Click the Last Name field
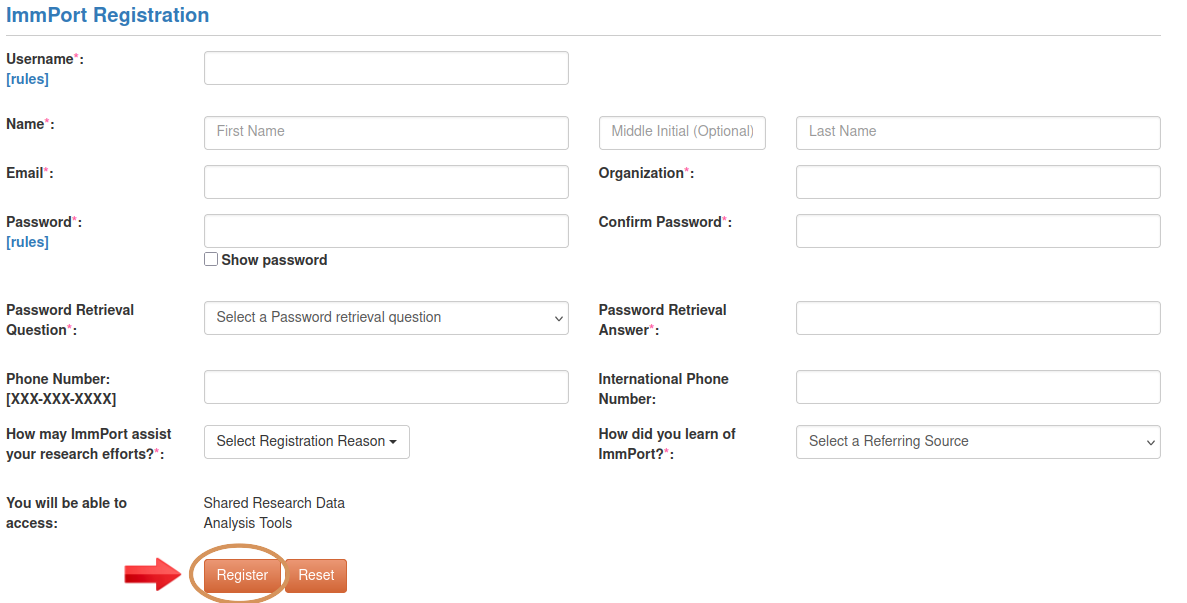 coord(978,132)
